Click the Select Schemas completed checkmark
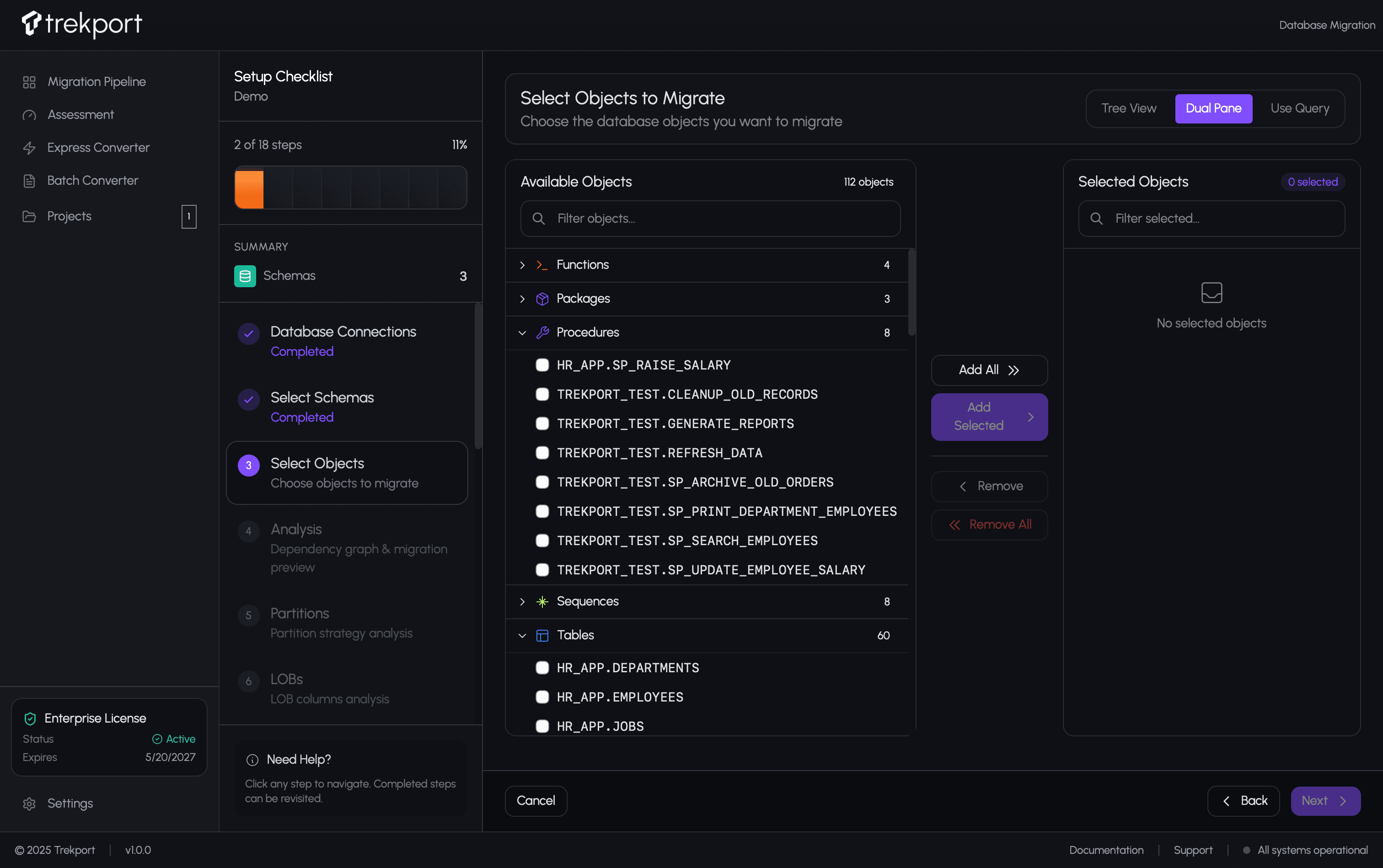The height and width of the screenshot is (868, 1383). point(249,400)
